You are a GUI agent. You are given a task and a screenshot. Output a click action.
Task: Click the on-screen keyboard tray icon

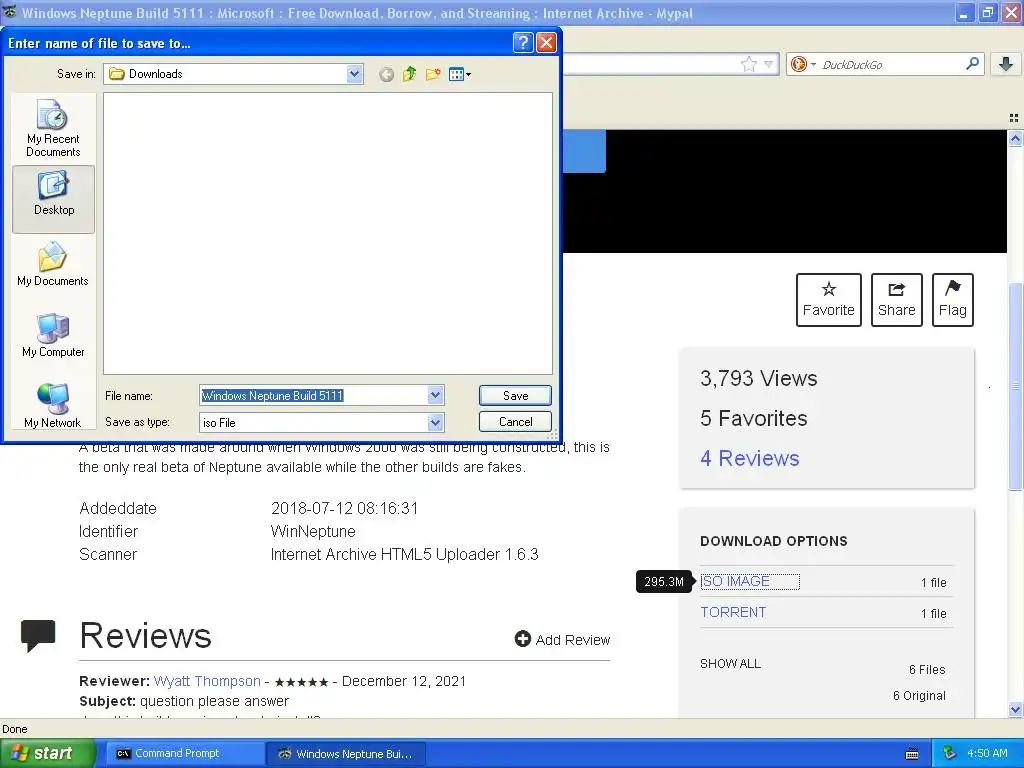[912, 754]
